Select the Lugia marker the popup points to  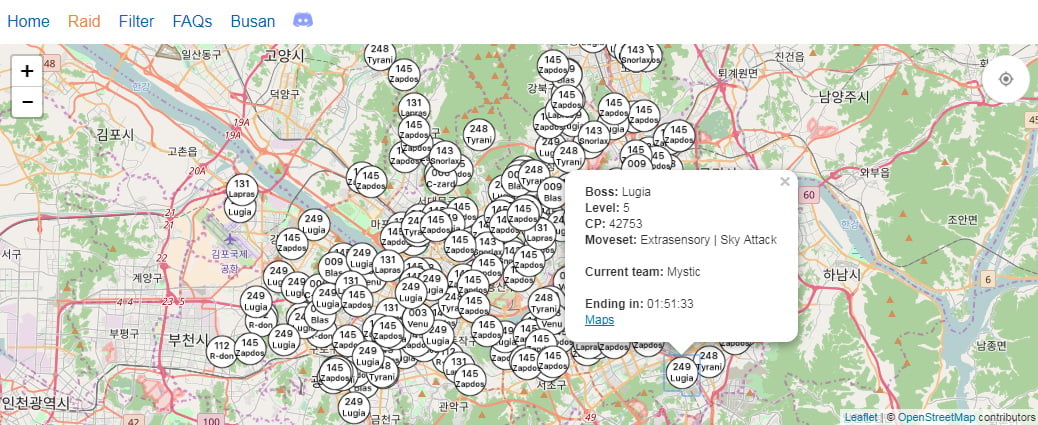coord(681,373)
